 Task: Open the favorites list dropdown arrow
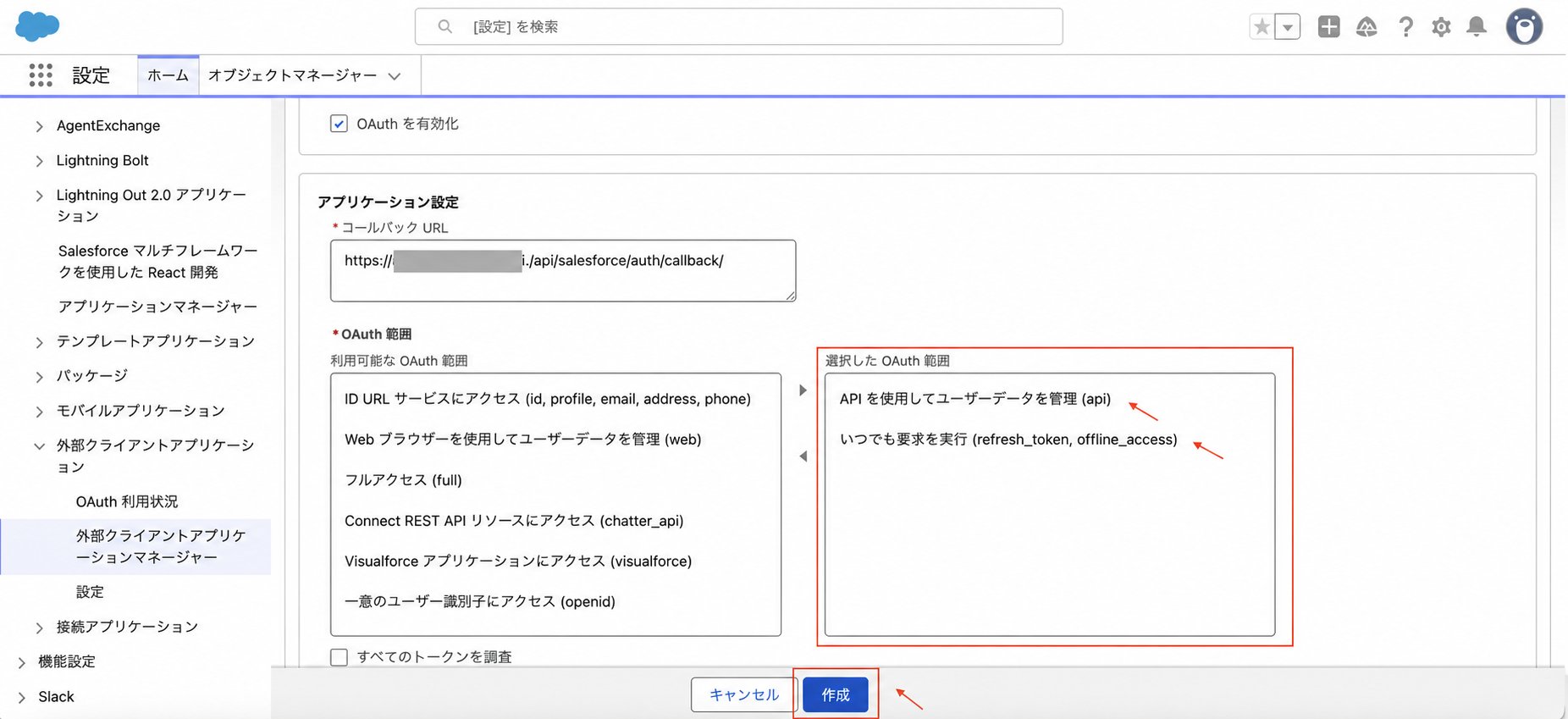pos(1288,27)
